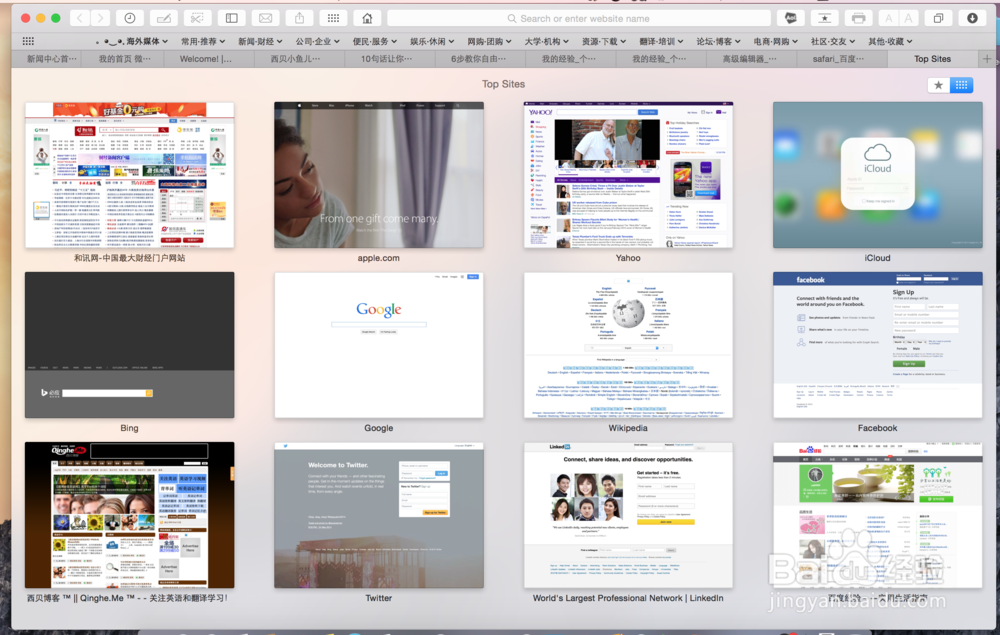Expand the 论坛·博客 bookmarks folder

[x=719, y=41]
